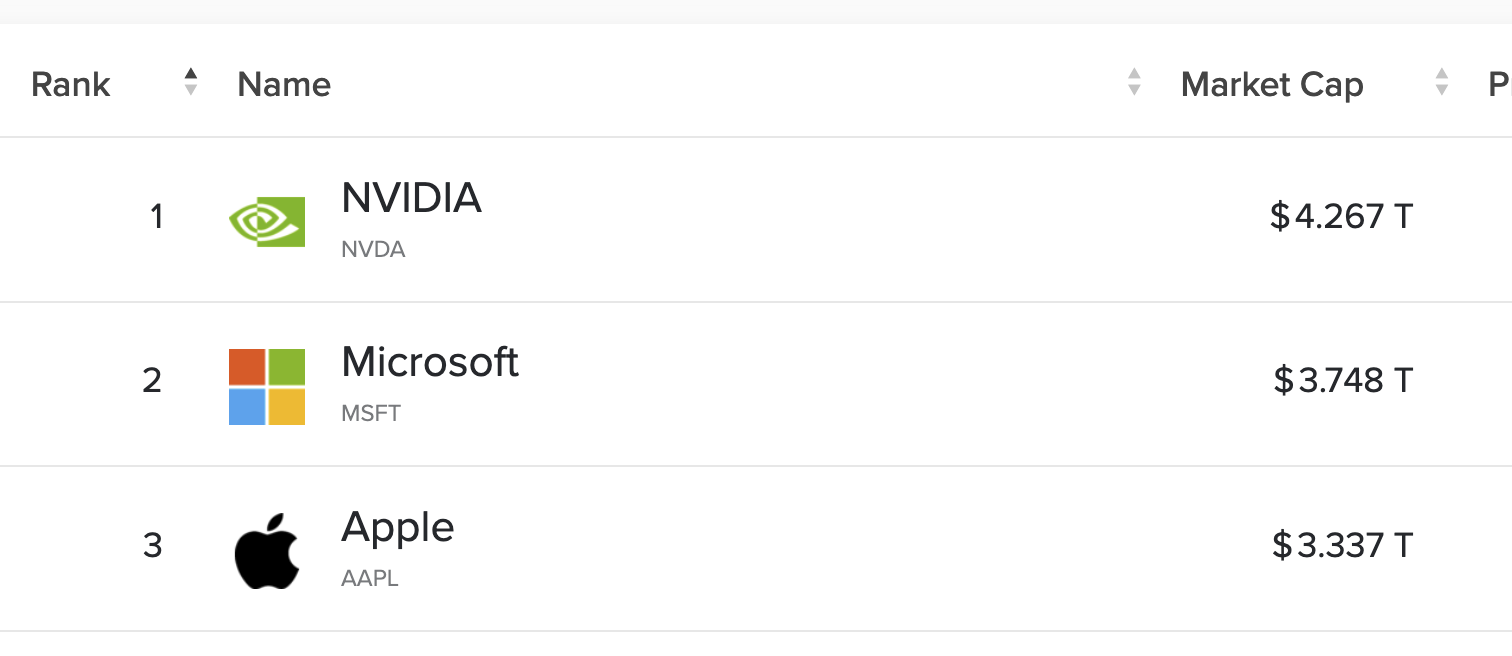The image size is (1512, 656).
Task: Click the Microsoft four-square logo
Action: (x=267, y=387)
